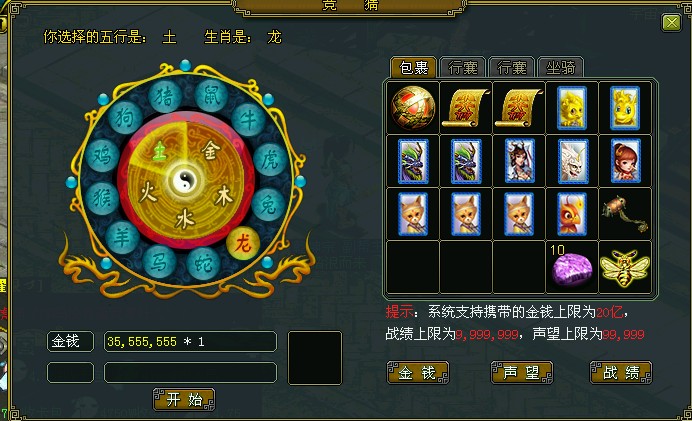Select the golden bee item
The width and height of the screenshot is (692, 421).
(x=624, y=267)
